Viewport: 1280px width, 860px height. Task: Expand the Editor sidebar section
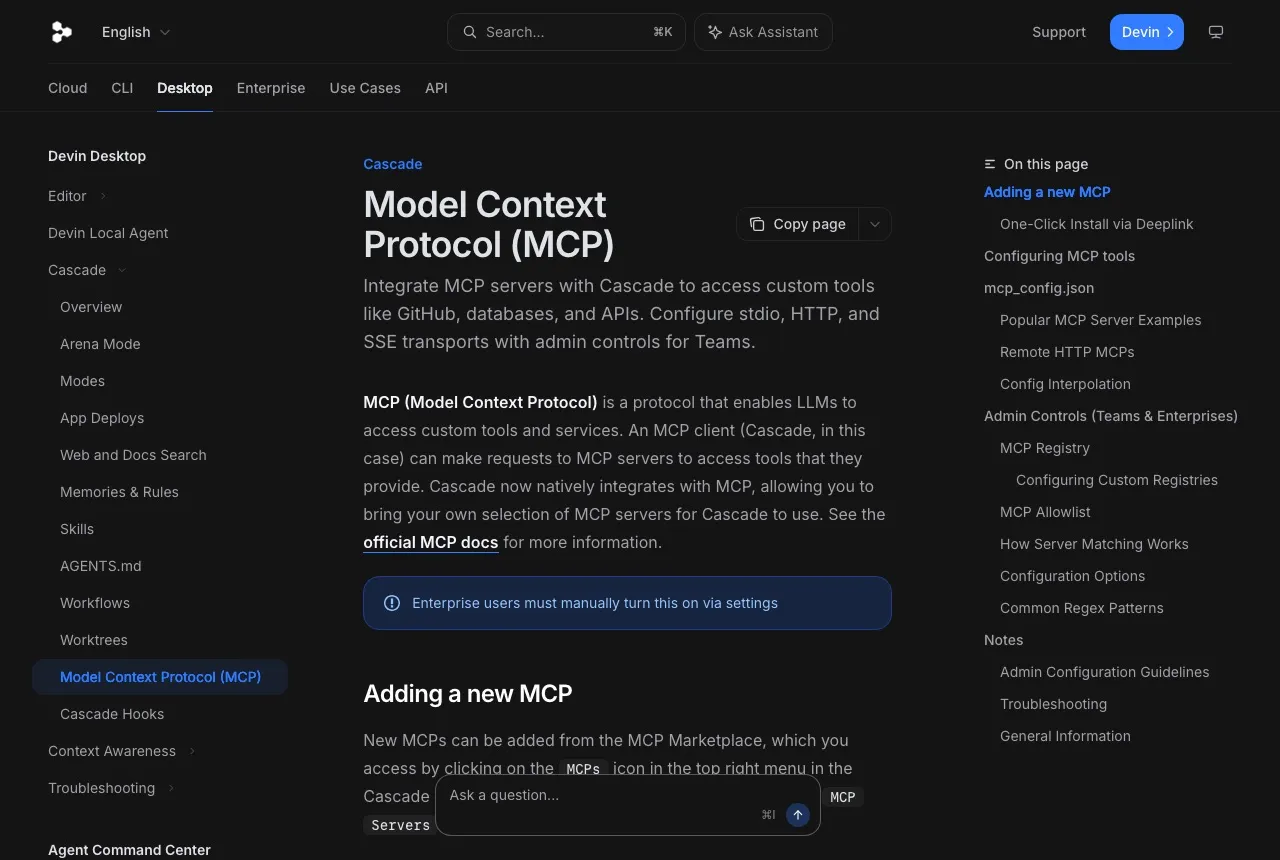click(x=78, y=196)
